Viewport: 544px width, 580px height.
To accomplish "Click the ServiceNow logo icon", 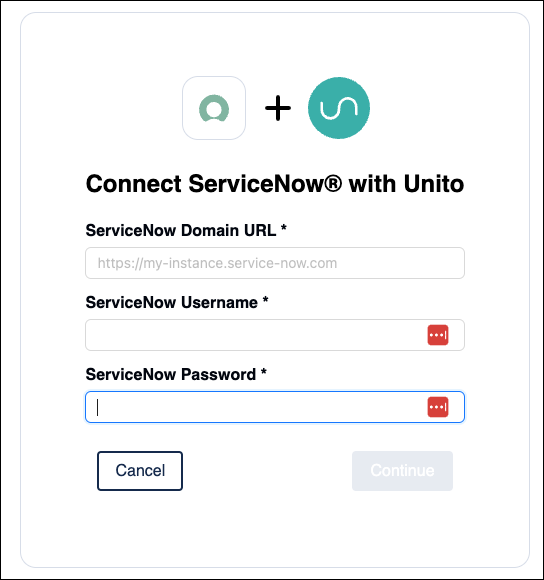I will pos(214,108).
